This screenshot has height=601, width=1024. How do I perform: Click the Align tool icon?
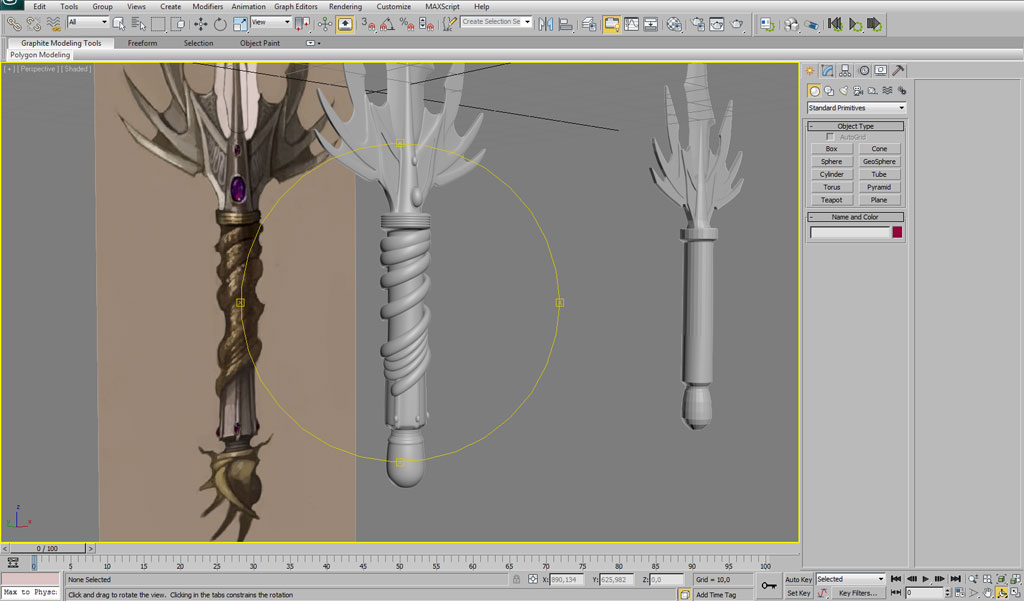click(566, 24)
